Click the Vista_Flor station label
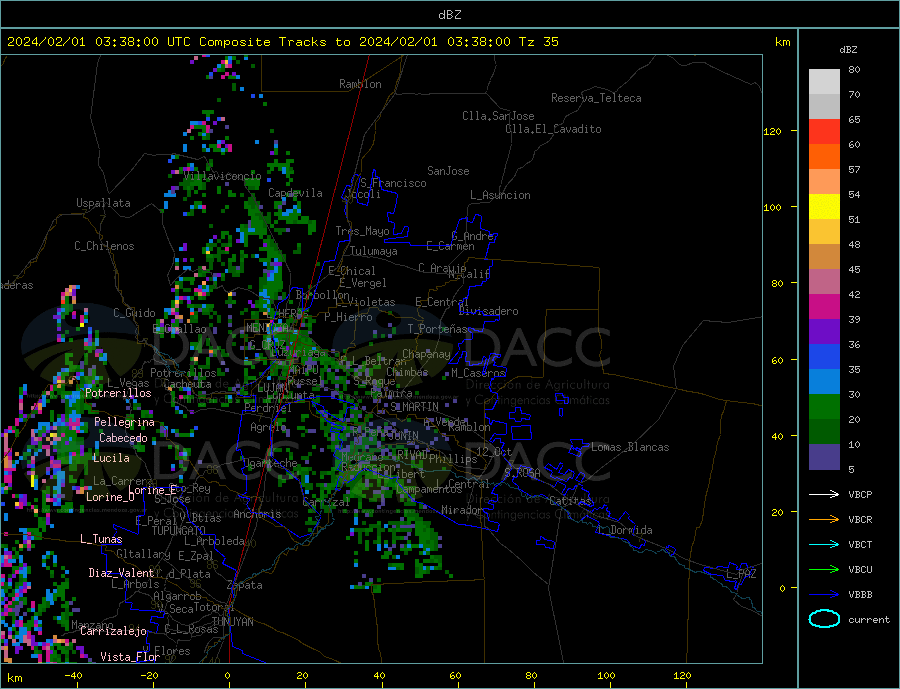The width and height of the screenshot is (900, 689). point(130,657)
